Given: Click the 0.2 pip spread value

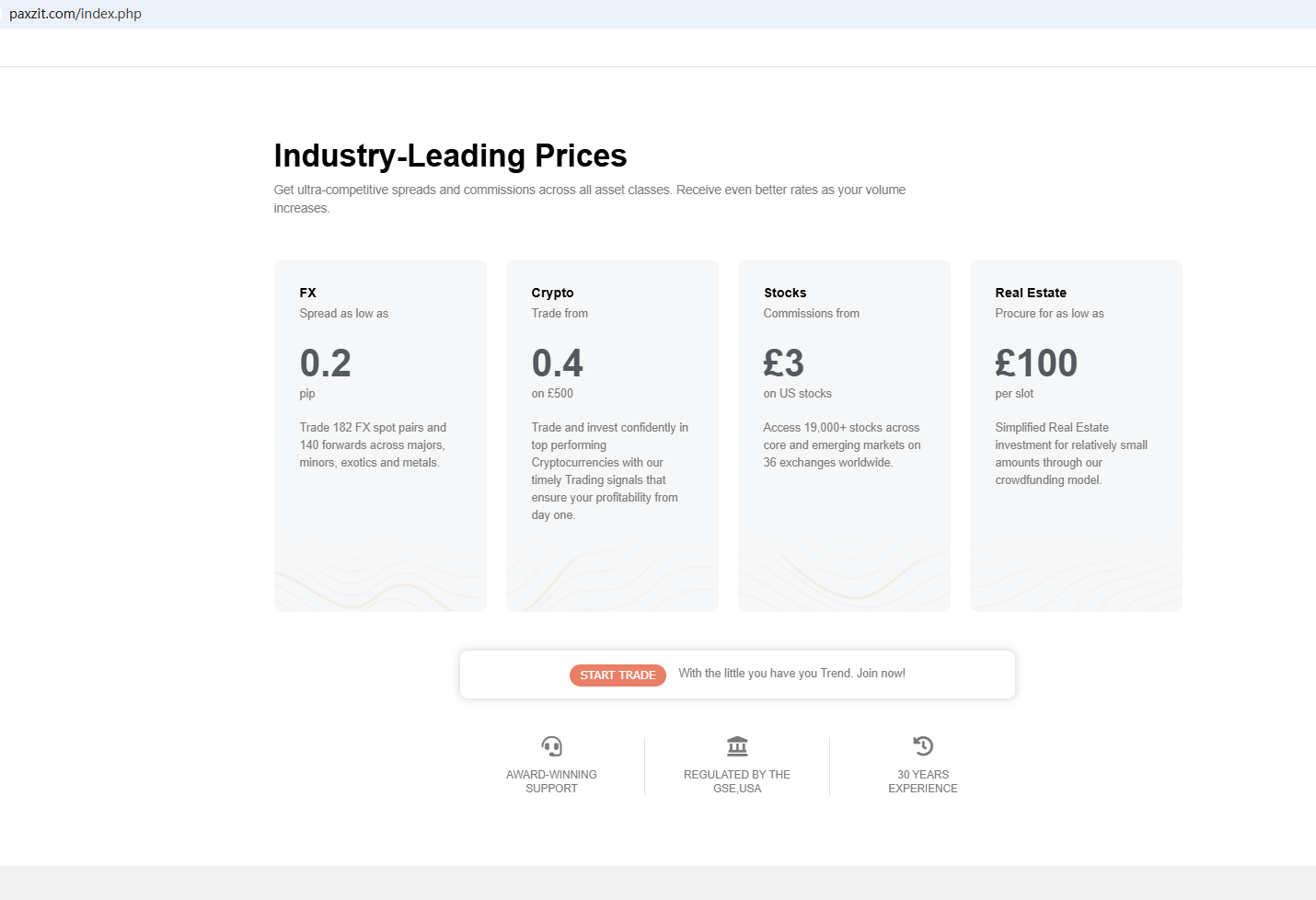Looking at the screenshot, I should pos(326,363).
